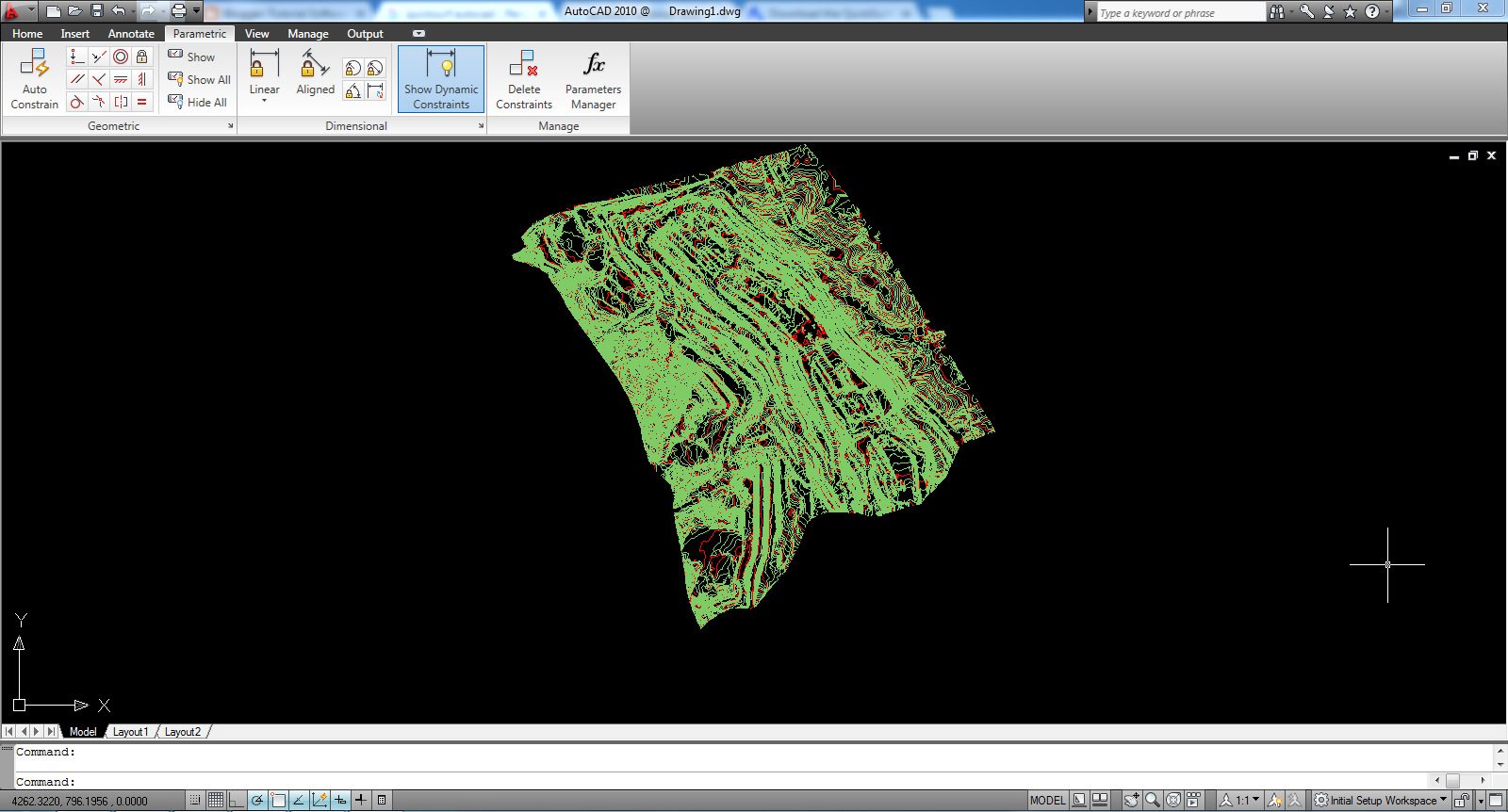The width and height of the screenshot is (1508, 812).
Task: Open the Manage ribbon tab
Action: pos(308,34)
